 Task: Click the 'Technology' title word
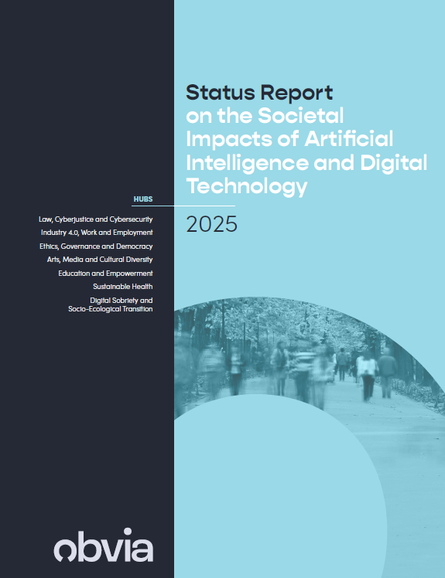[x=246, y=186]
